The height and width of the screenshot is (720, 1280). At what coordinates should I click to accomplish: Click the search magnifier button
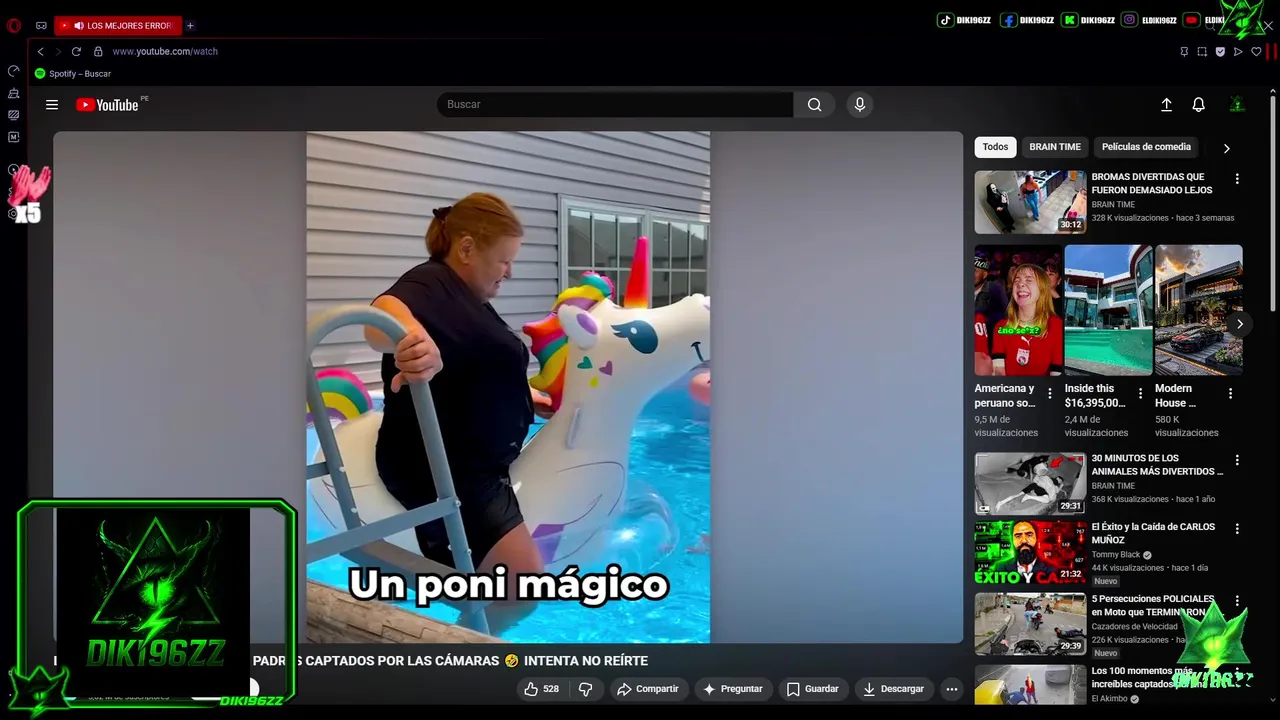click(x=815, y=104)
